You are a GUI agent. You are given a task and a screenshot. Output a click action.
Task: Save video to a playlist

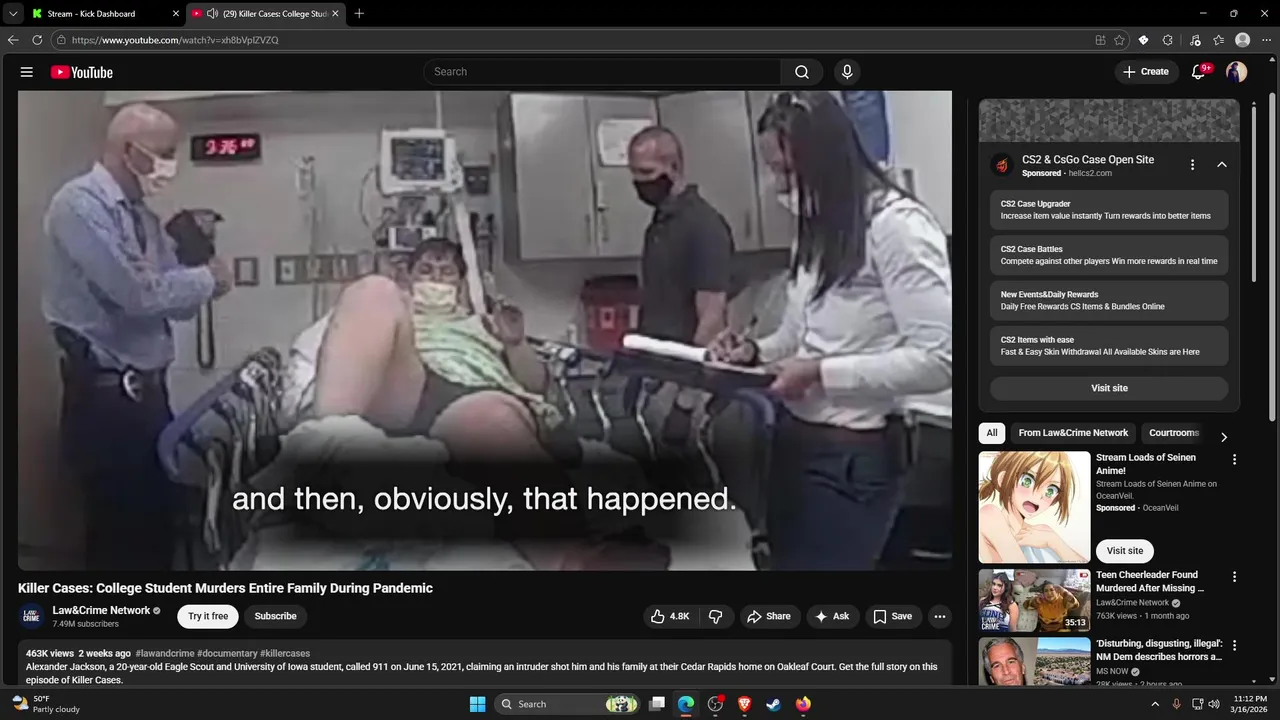click(892, 616)
